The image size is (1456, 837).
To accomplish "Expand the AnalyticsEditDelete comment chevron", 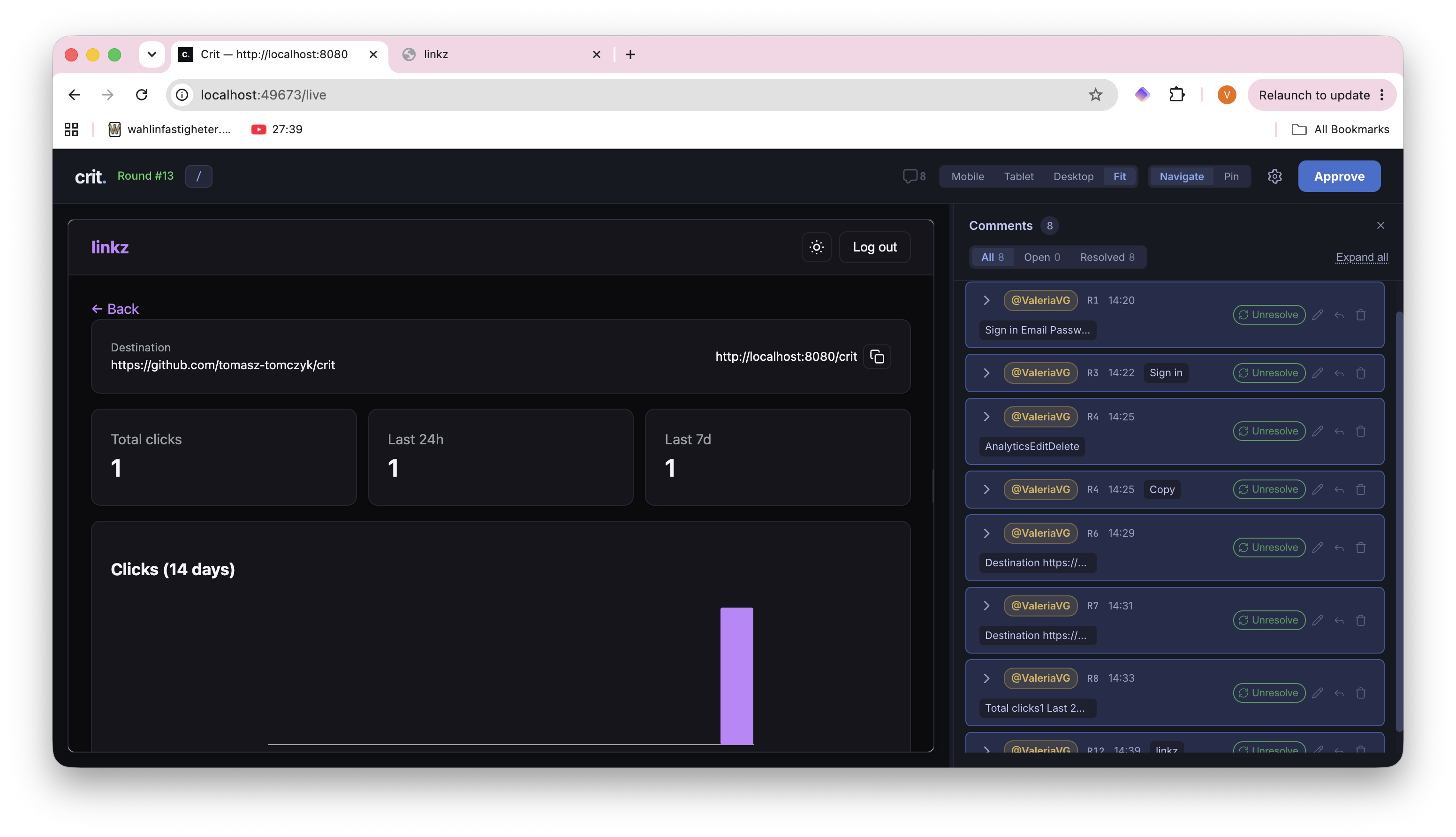I will pos(986,417).
